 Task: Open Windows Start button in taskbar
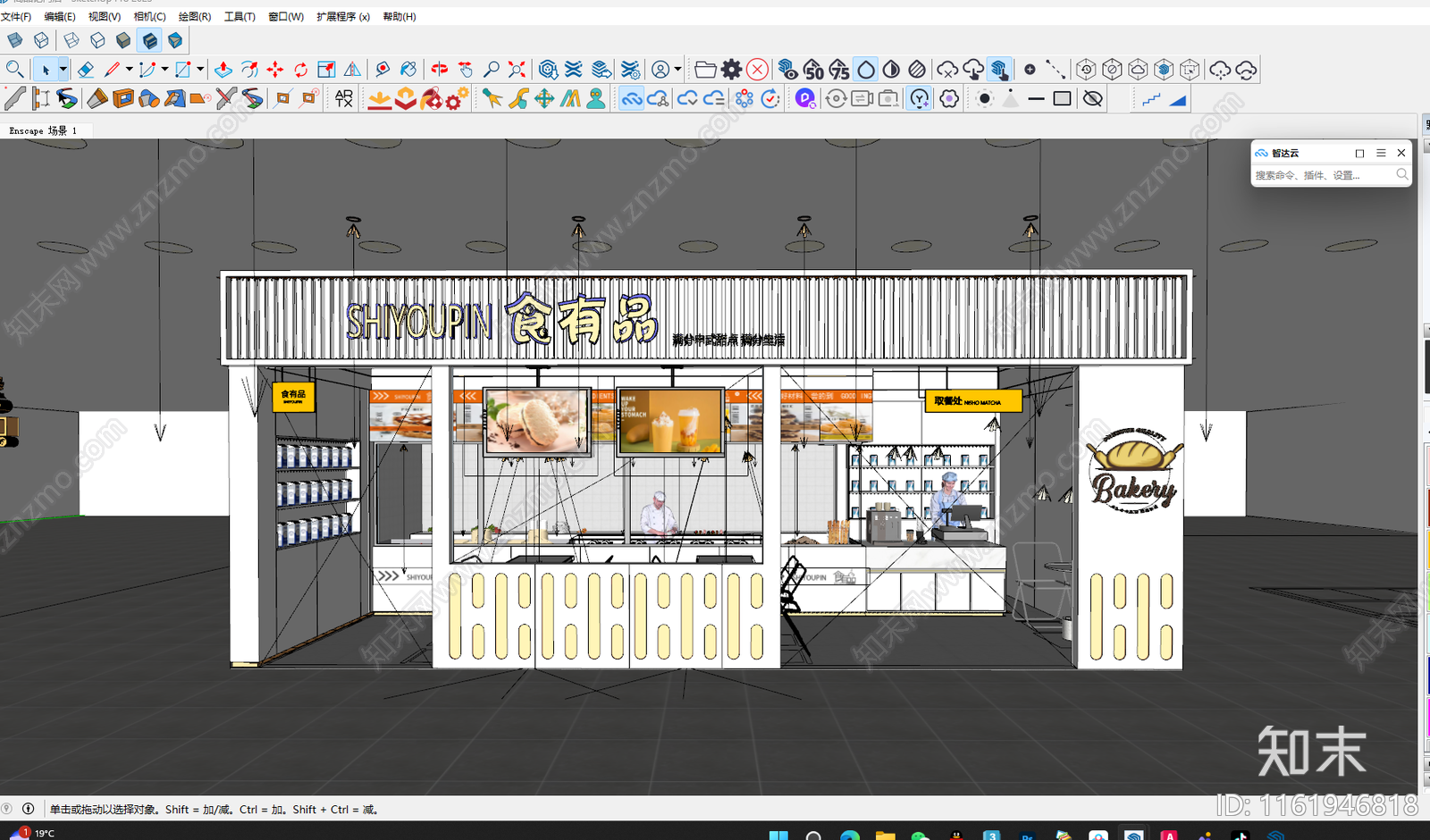click(x=778, y=836)
